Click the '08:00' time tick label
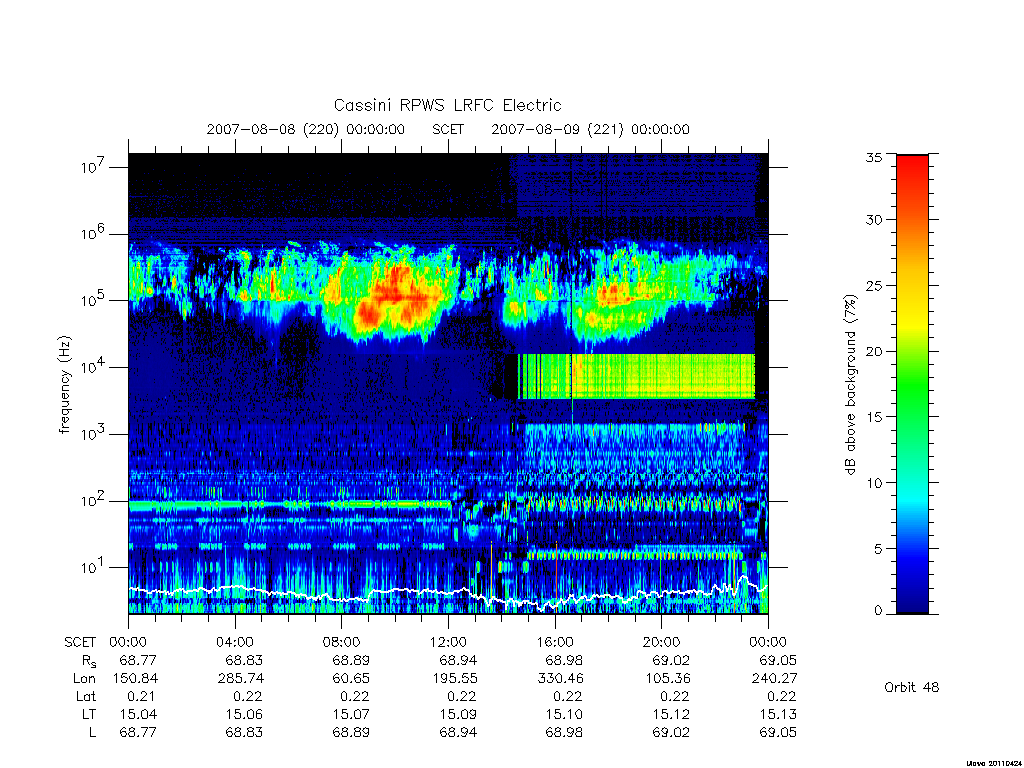The width and height of the screenshot is (1024, 768). click(x=342, y=643)
